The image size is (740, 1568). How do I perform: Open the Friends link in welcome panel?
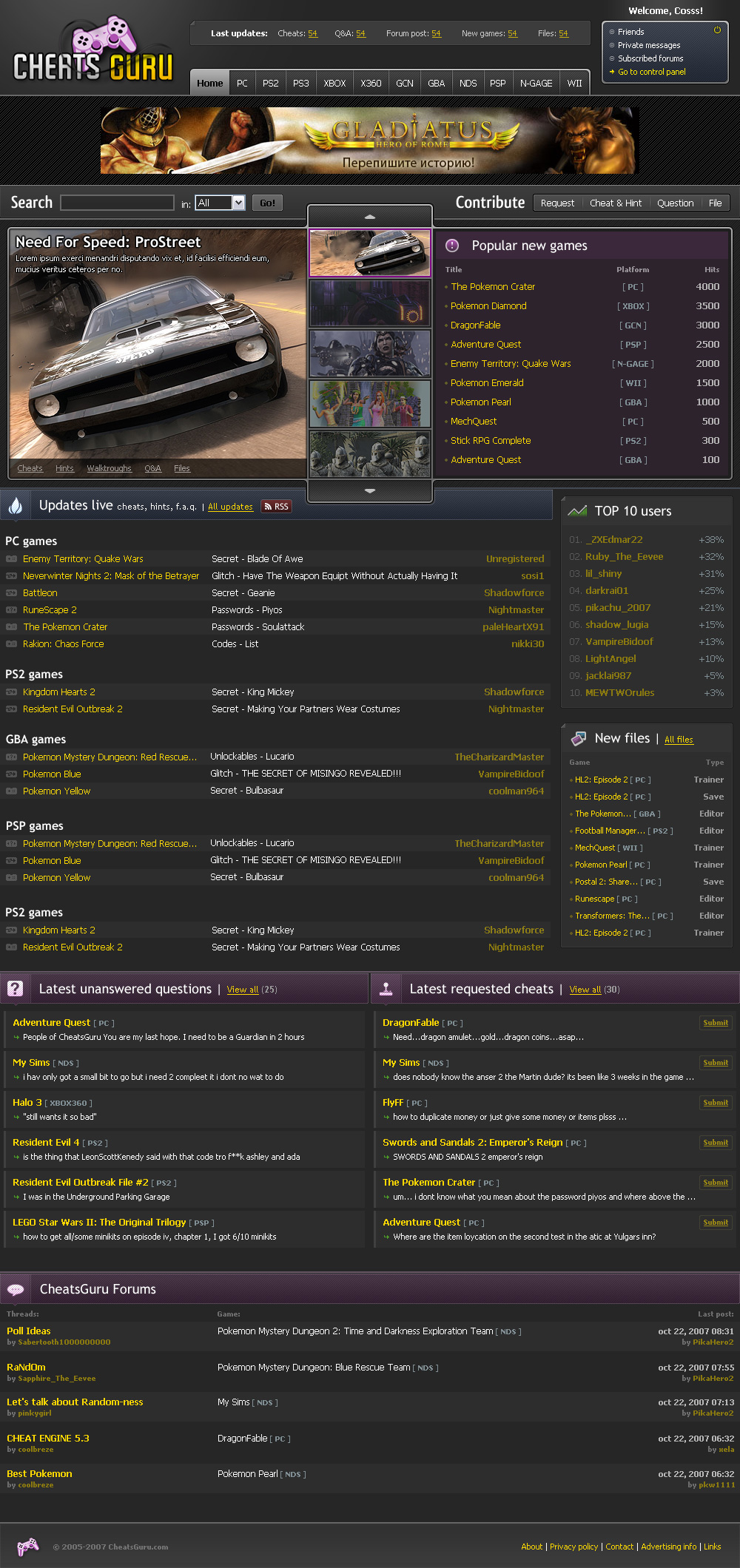coord(630,32)
